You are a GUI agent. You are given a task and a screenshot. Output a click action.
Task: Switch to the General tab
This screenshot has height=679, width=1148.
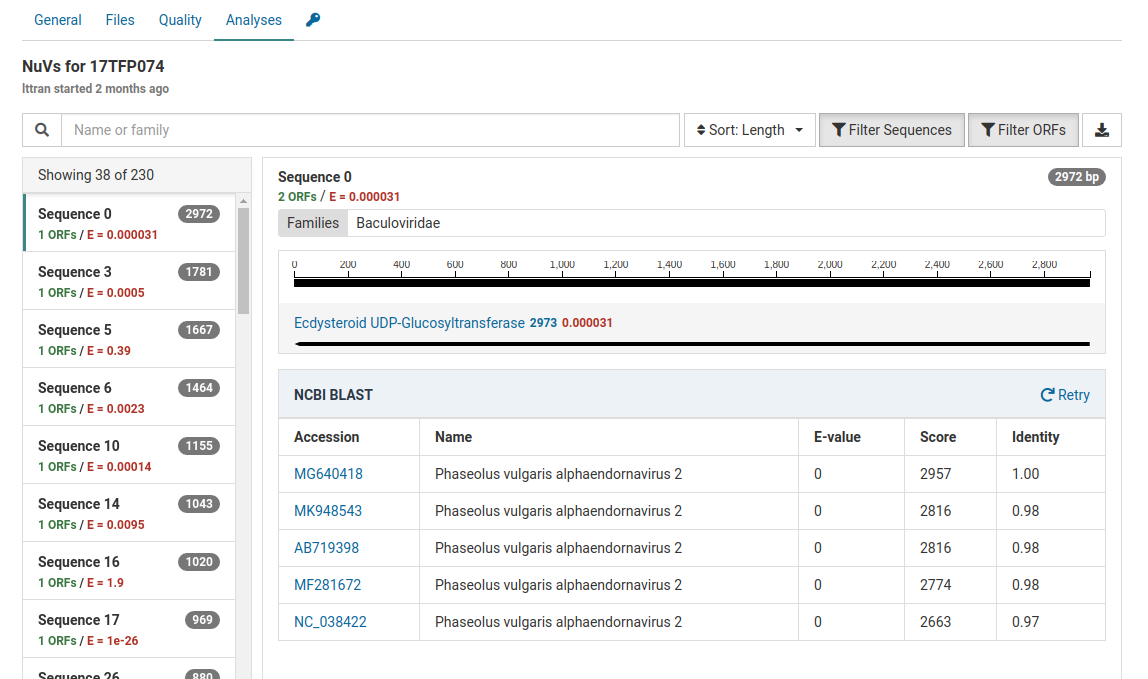tap(58, 20)
